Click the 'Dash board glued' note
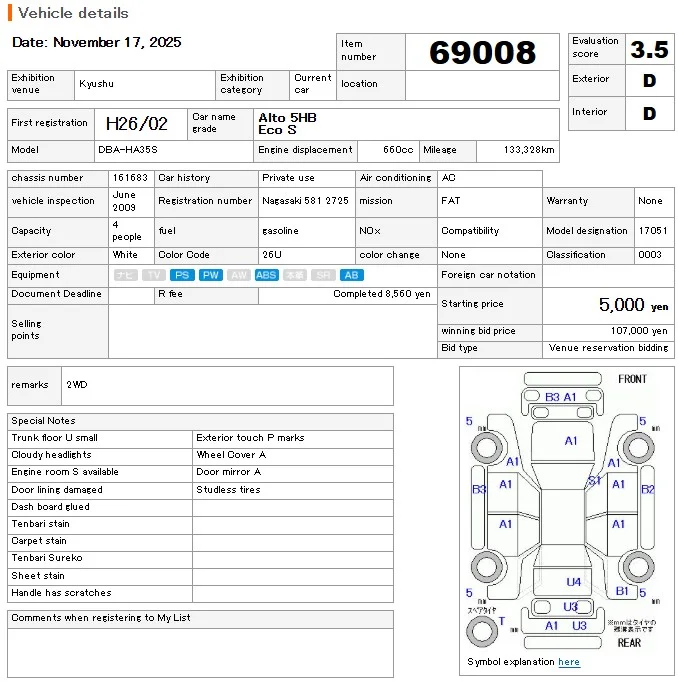Image resolution: width=678 pixels, height=682 pixels. click(50, 507)
